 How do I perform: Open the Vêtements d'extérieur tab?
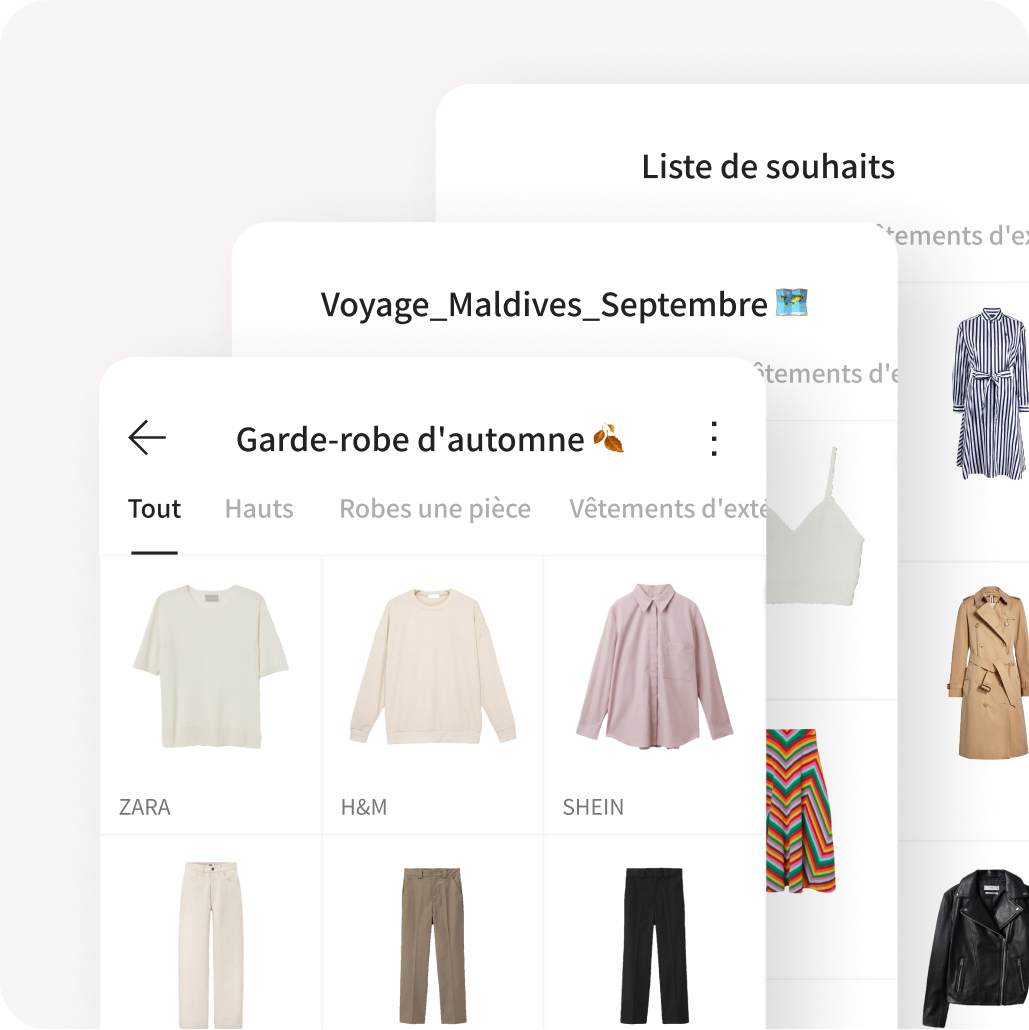668,508
